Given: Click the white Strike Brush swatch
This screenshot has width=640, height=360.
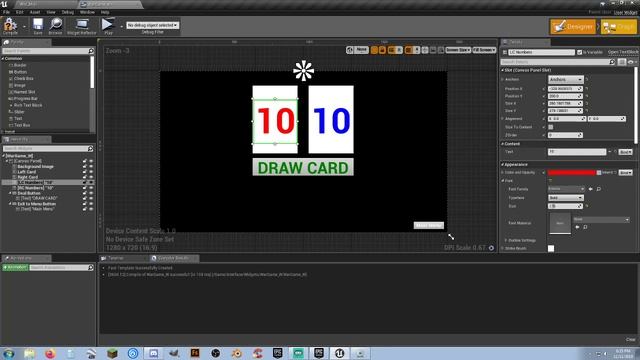Looking at the screenshot, I should [551, 248].
